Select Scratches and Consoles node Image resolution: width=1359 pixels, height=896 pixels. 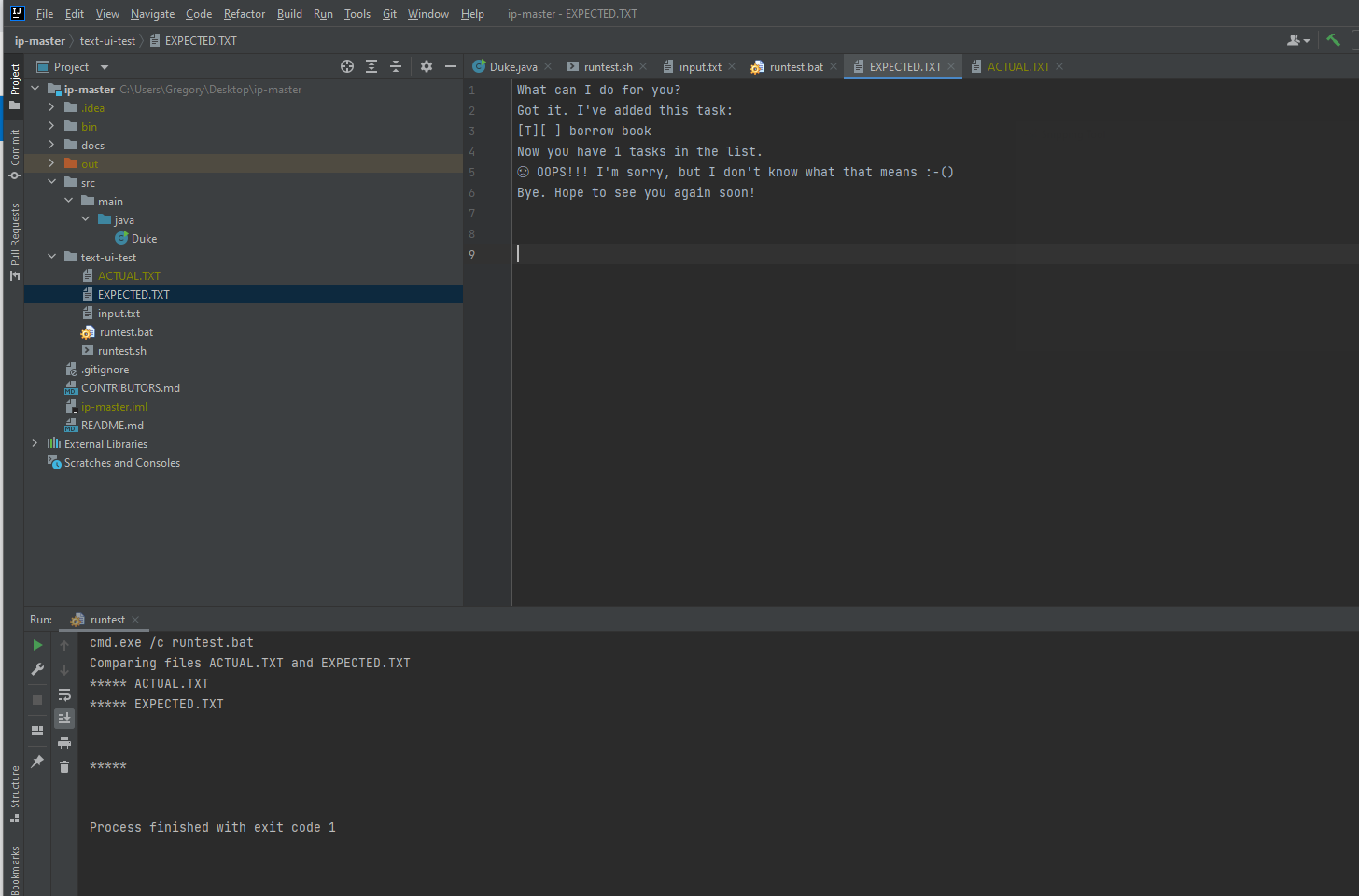[x=121, y=462]
